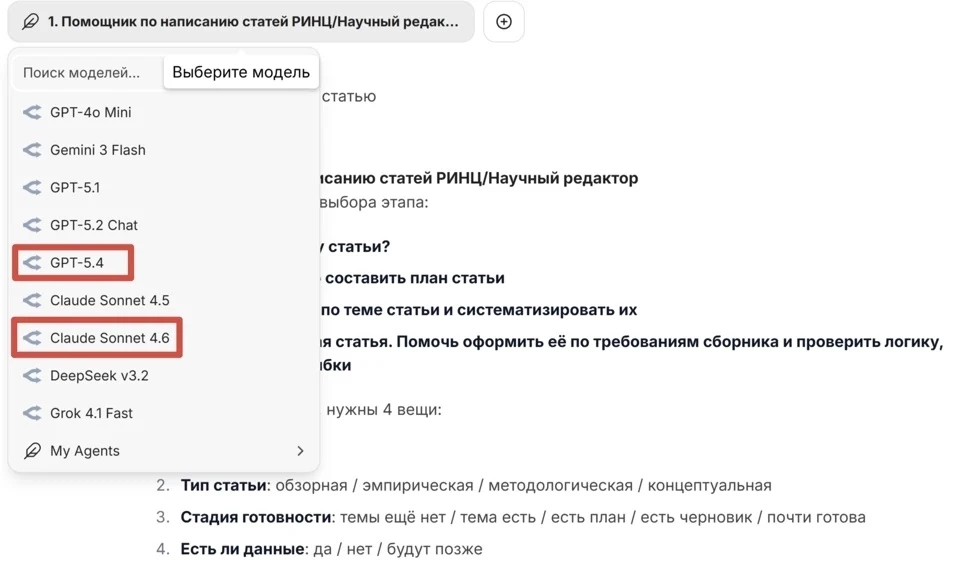Click the 'Тип статьи' list item text
The height and width of the screenshot is (574, 974).
click(476, 485)
